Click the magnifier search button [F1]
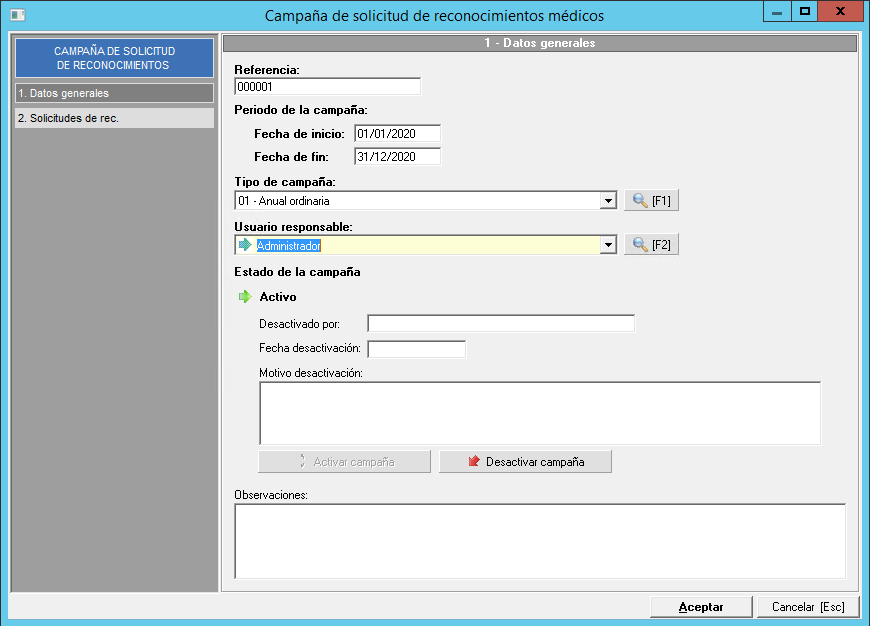This screenshot has width=871, height=626. (x=651, y=201)
